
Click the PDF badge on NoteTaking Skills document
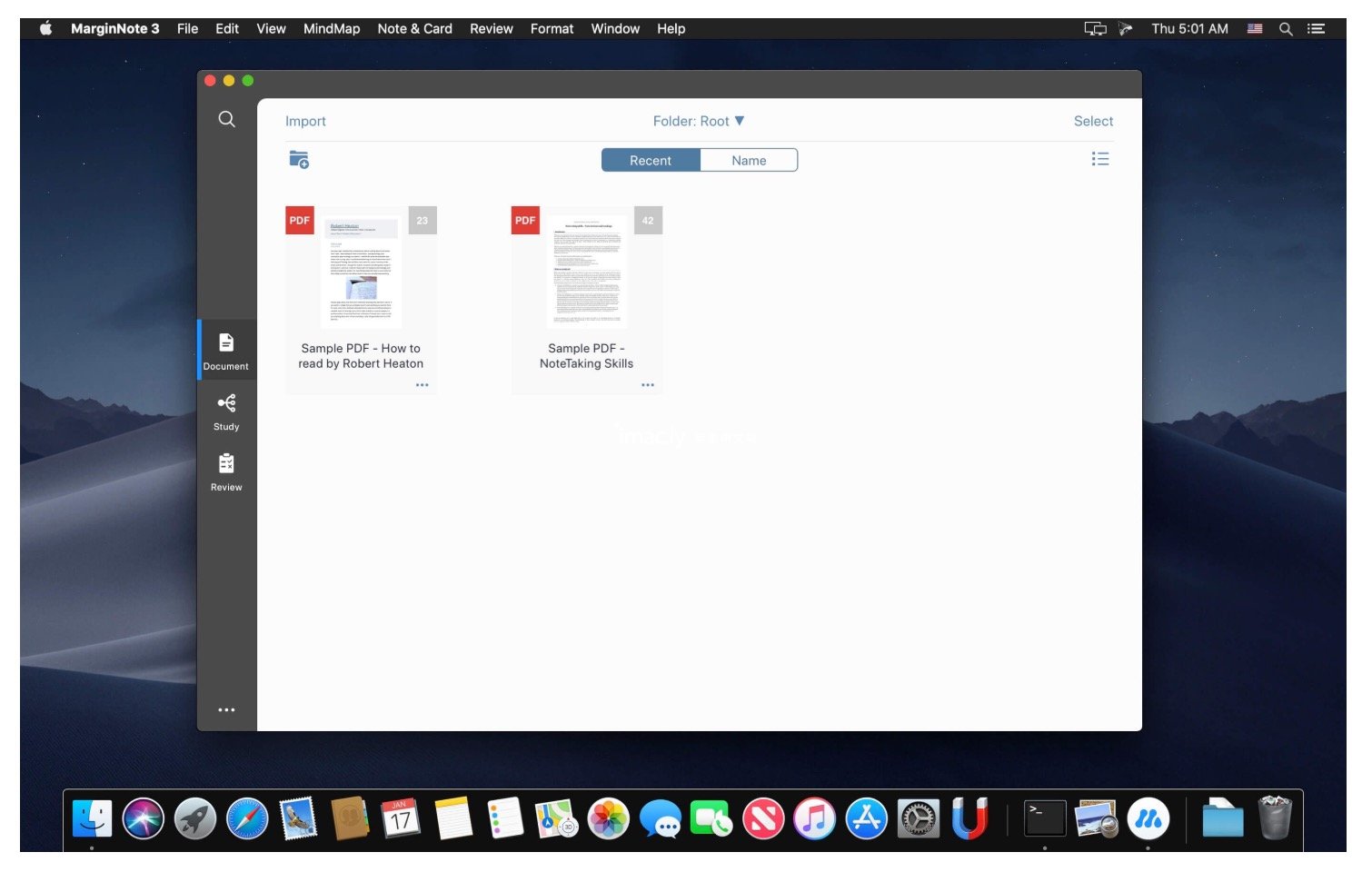pyautogui.click(x=525, y=221)
